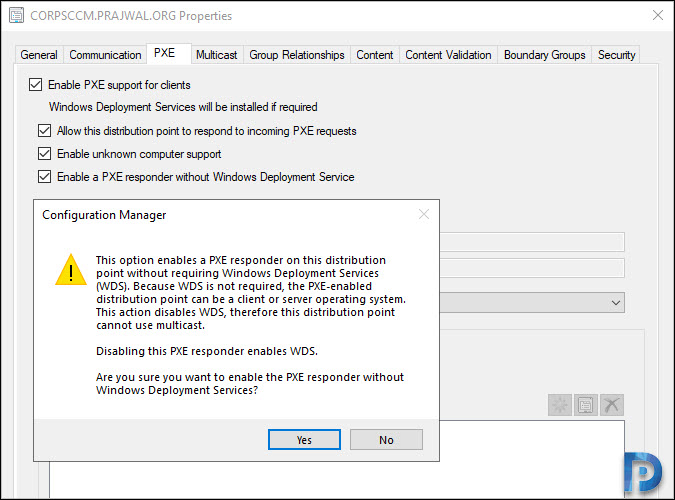Viewport: 675px width, 500px height.
Task: Click Yes to enable the PXE responder
Action: click(x=304, y=440)
